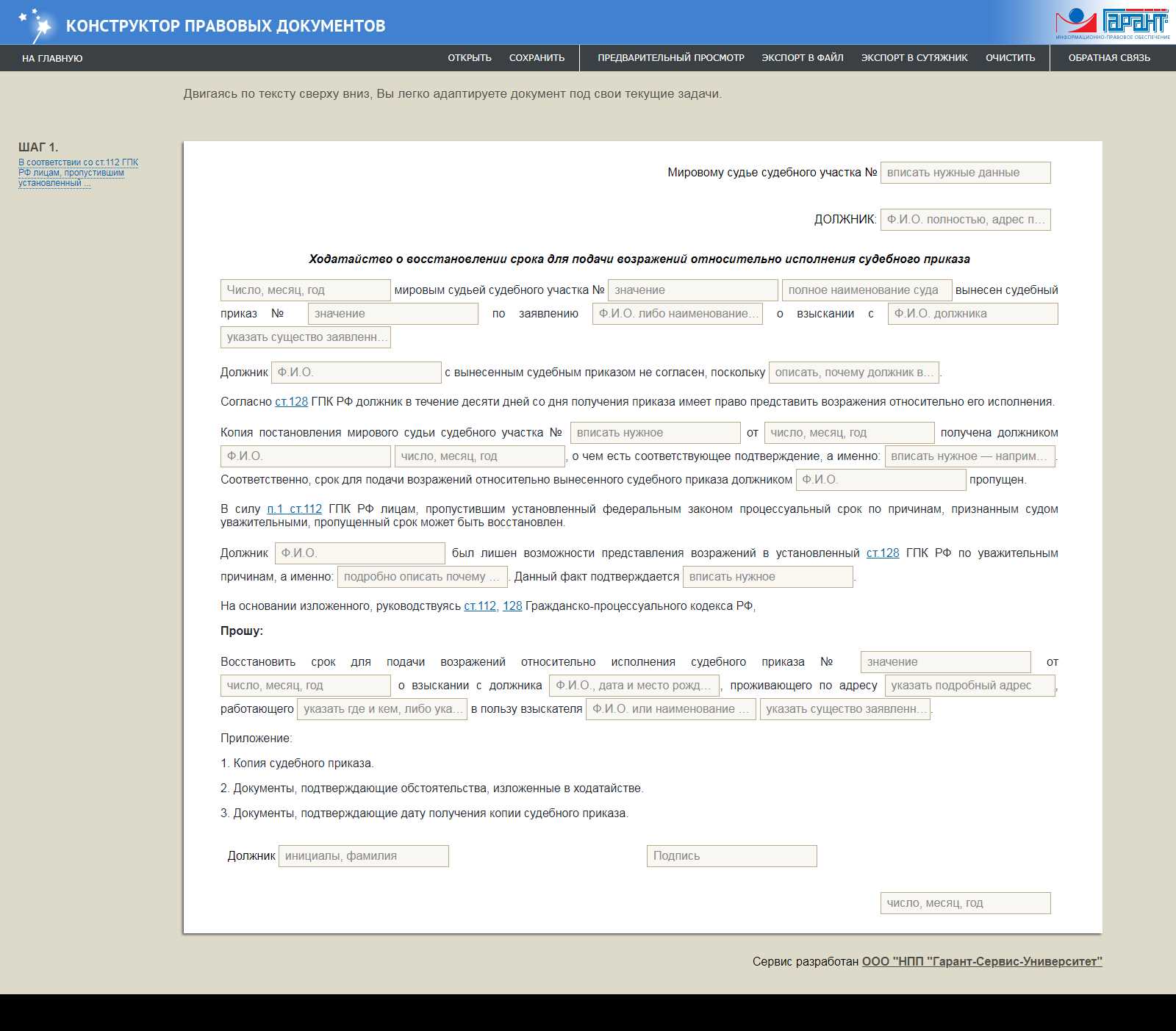Screen dimensions: 1176x1031
Task: Focus описать, почему должник field
Action: pyautogui.click(x=854, y=373)
